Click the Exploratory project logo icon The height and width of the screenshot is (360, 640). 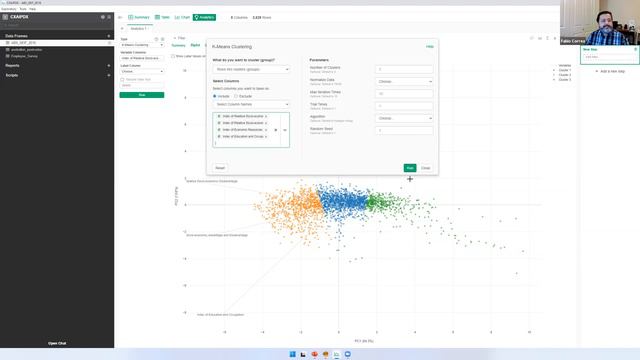point(5,17)
